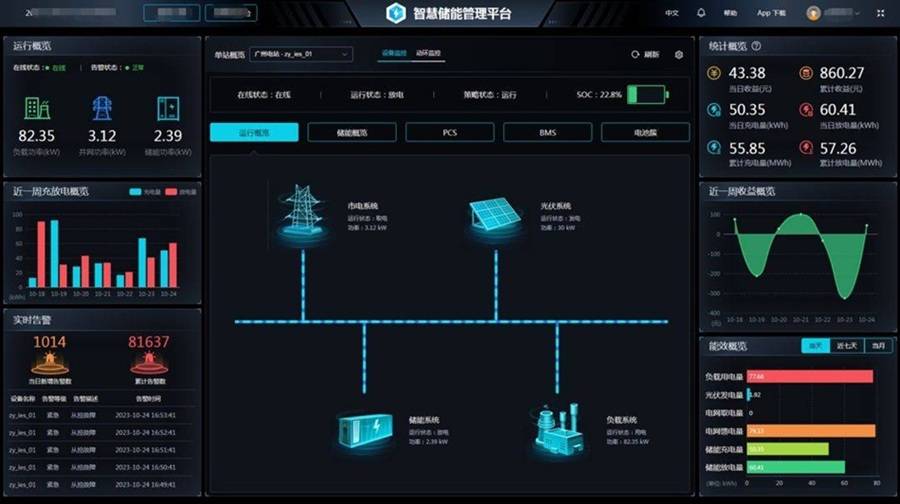This screenshot has height=504, width=900.
Task: Toggle the red discharge legend swatch
Action: pos(171,192)
